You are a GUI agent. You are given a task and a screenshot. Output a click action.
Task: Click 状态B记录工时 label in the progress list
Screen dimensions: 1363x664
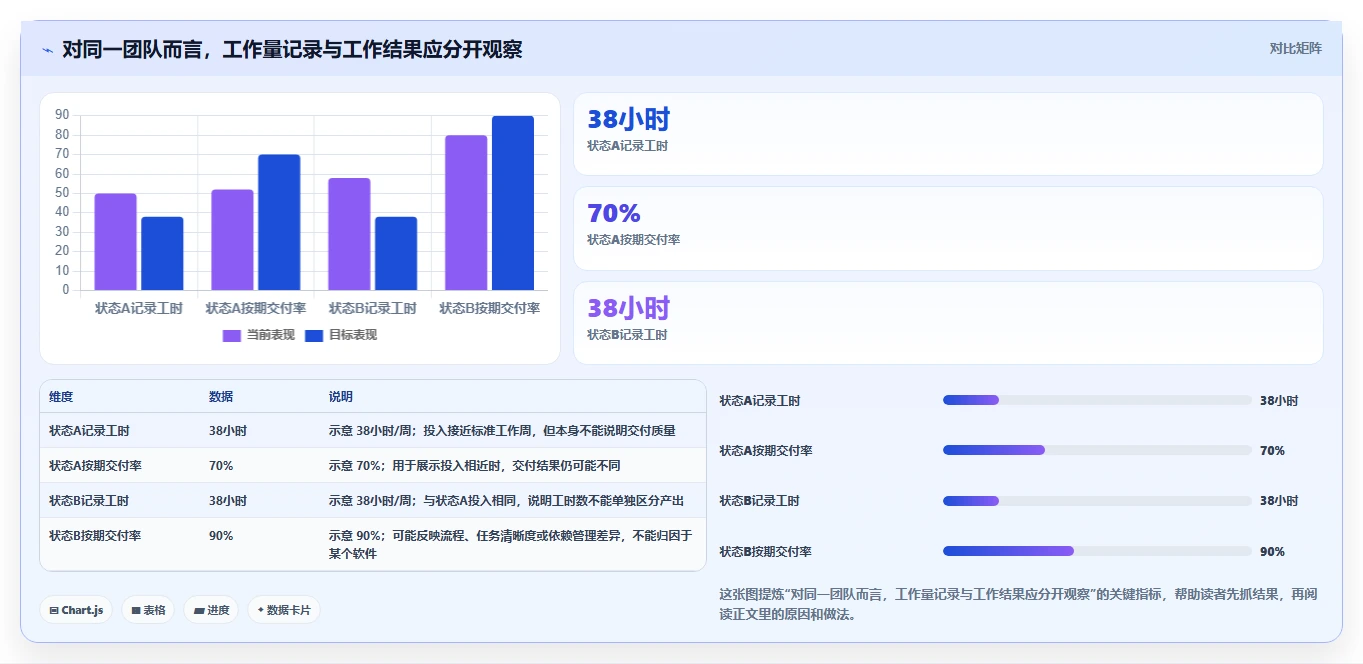[x=760, y=501]
